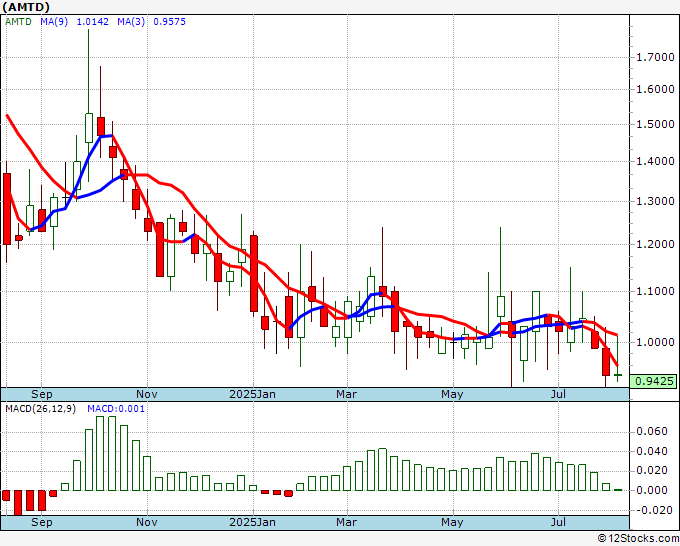This screenshot has width=680, height=546.
Task: Click Nov on the MACD panel time axis
Action: 147,522
